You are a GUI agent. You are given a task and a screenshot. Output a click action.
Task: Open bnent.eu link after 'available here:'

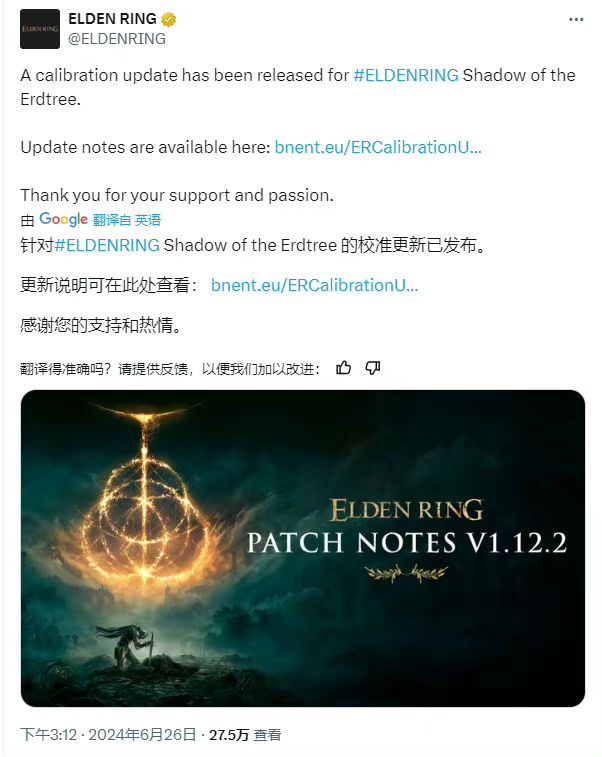click(378, 147)
